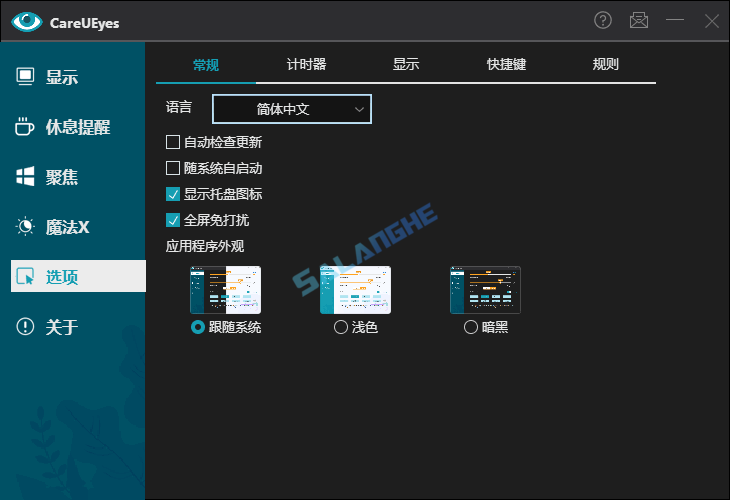Close the CareUEyes window
Viewport: 730px width, 500px height.
click(x=711, y=21)
